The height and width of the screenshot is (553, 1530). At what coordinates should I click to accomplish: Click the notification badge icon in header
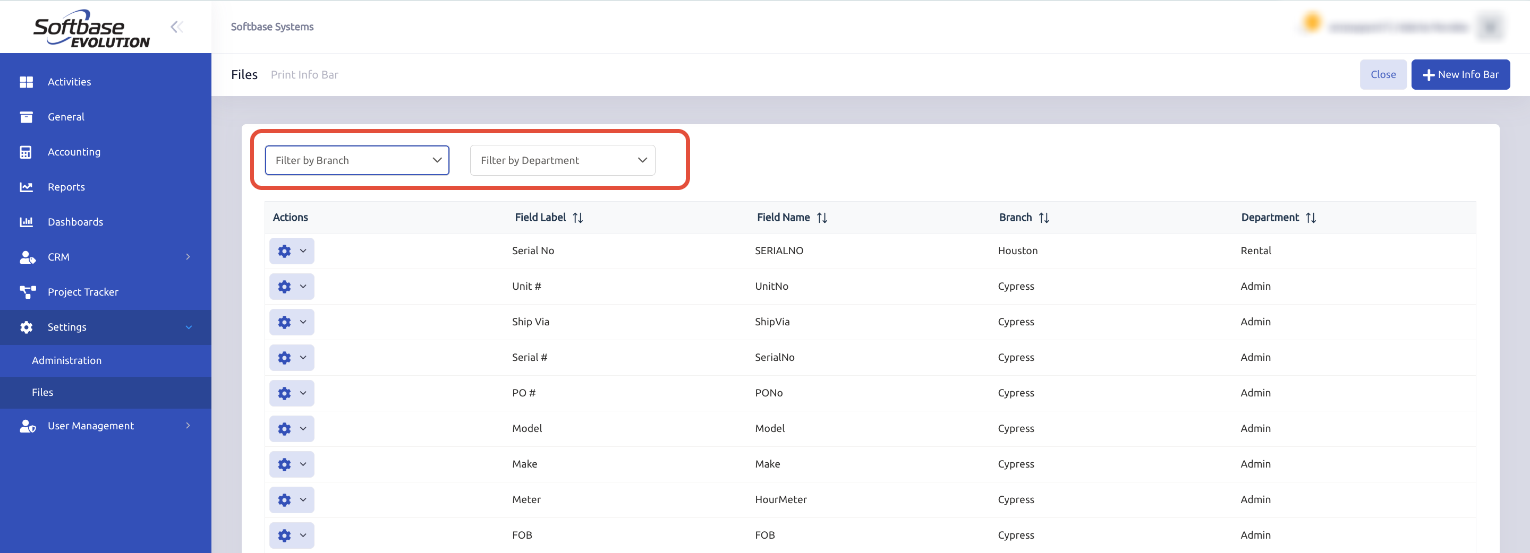click(x=1312, y=22)
